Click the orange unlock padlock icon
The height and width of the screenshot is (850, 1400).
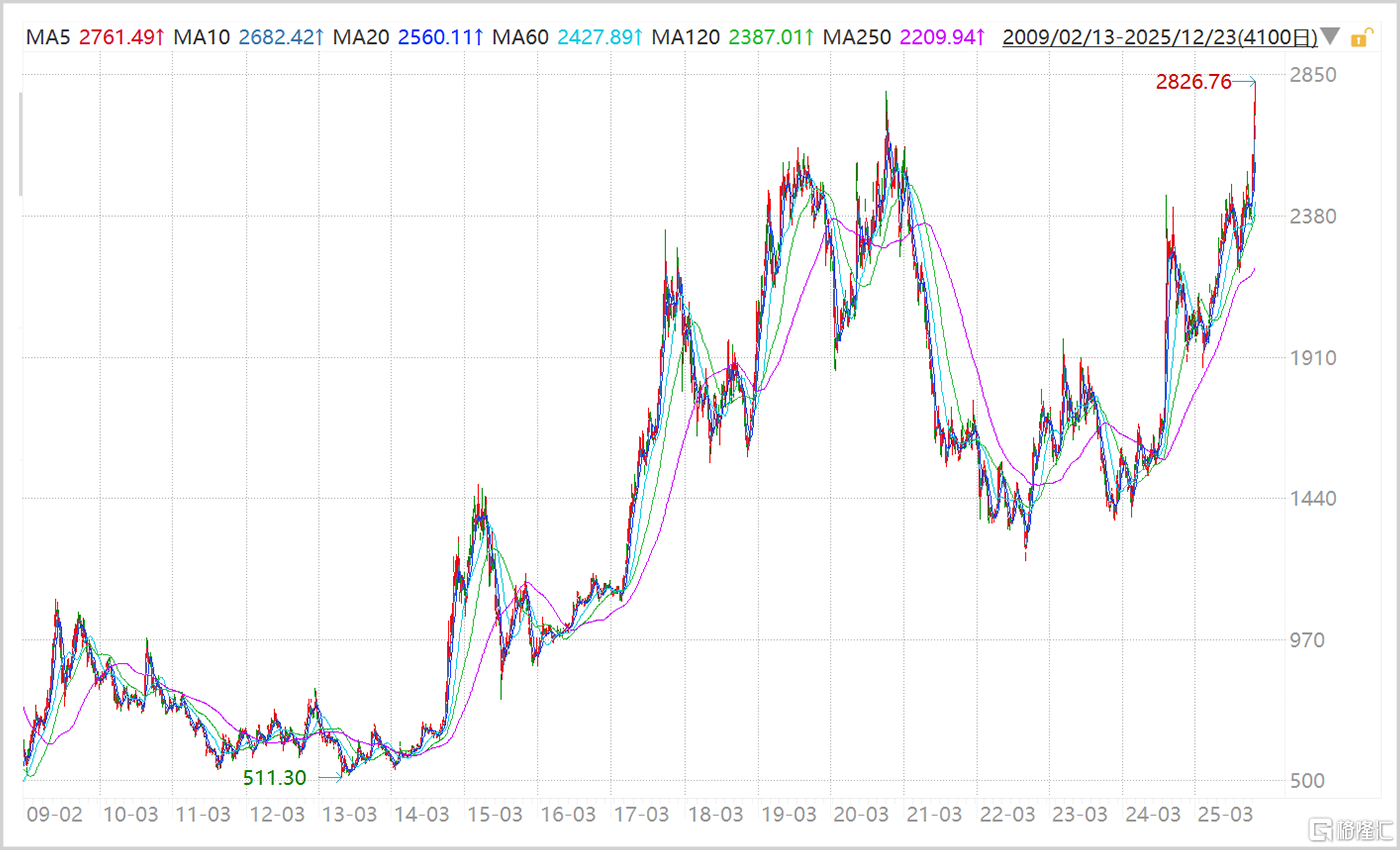pyautogui.click(x=1359, y=39)
